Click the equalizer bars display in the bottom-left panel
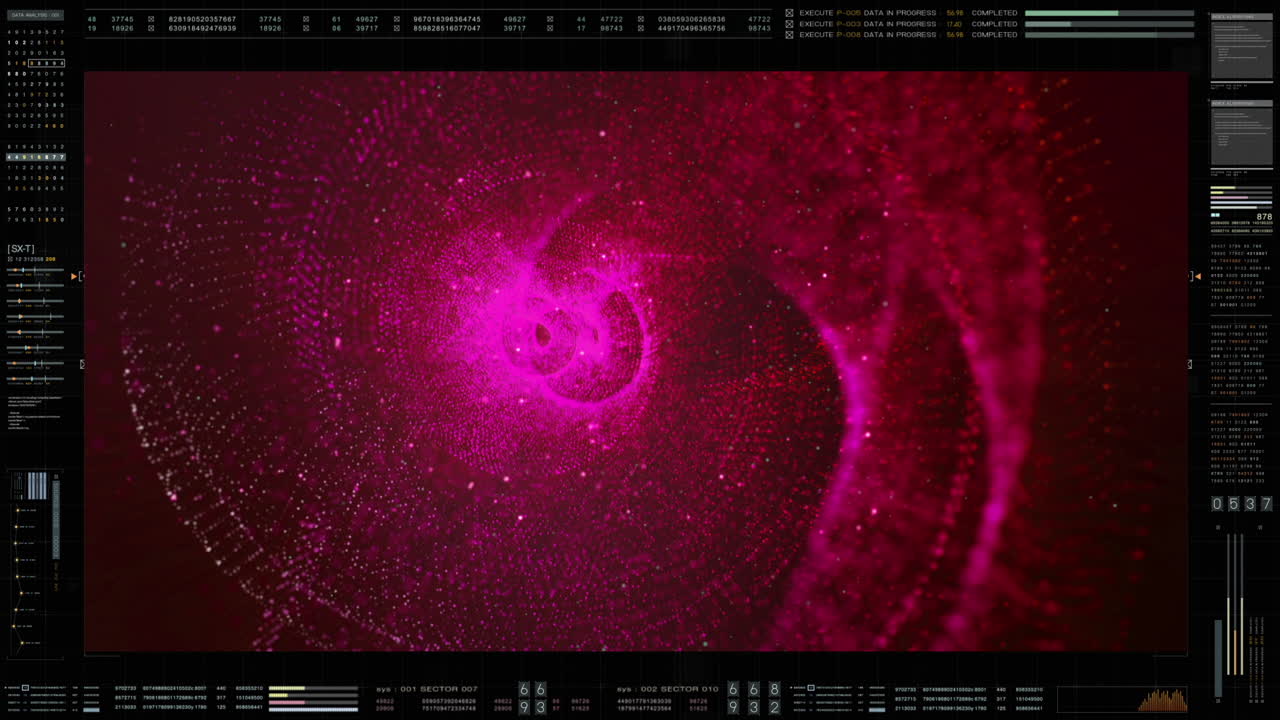Viewport: 1280px width, 720px height. pos(37,485)
